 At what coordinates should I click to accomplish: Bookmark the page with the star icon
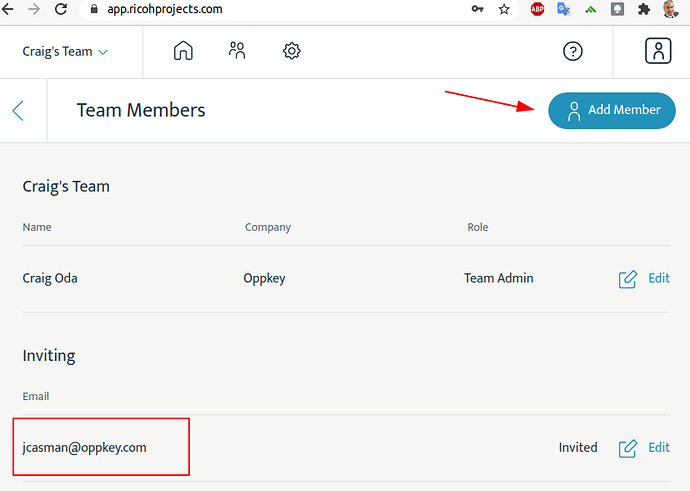(504, 9)
